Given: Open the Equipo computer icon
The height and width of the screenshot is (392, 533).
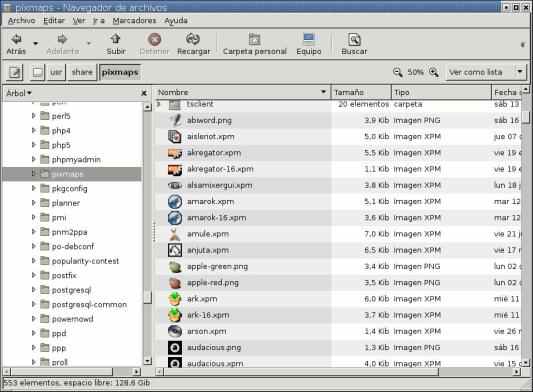Looking at the screenshot, I should pos(309,39).
